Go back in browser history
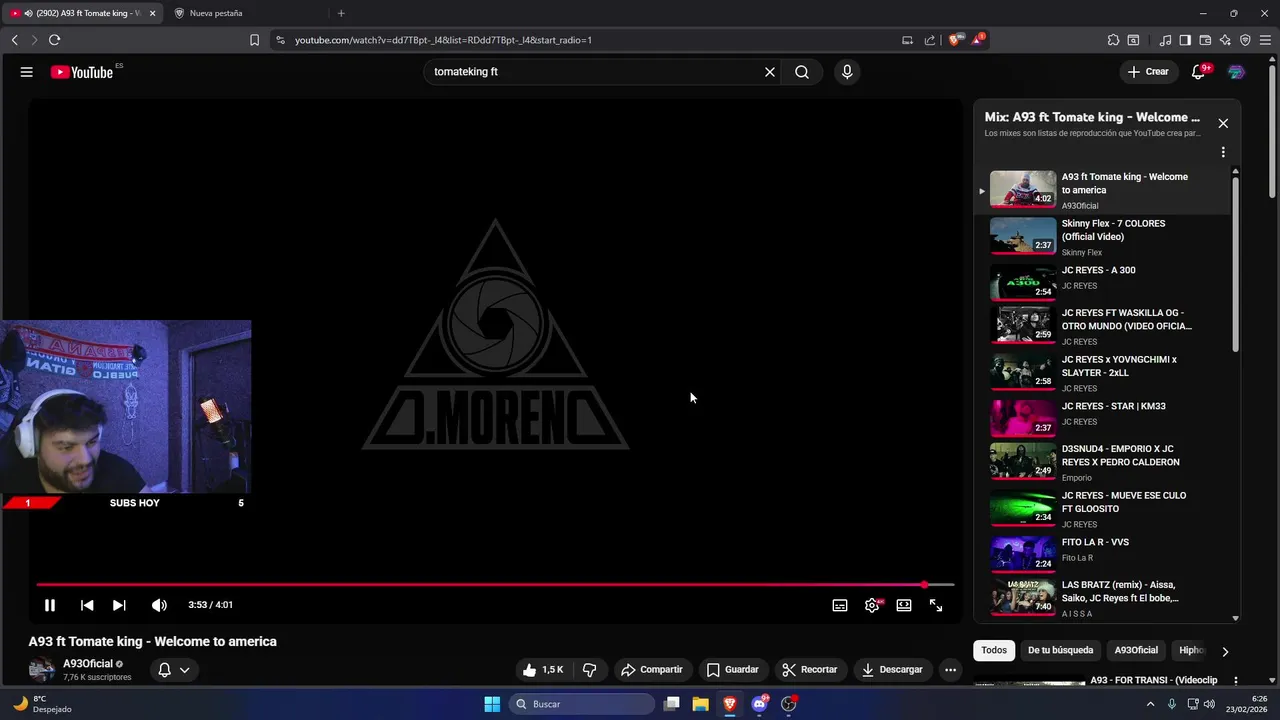Screen dimensions: 1280x720 point(14,40)
